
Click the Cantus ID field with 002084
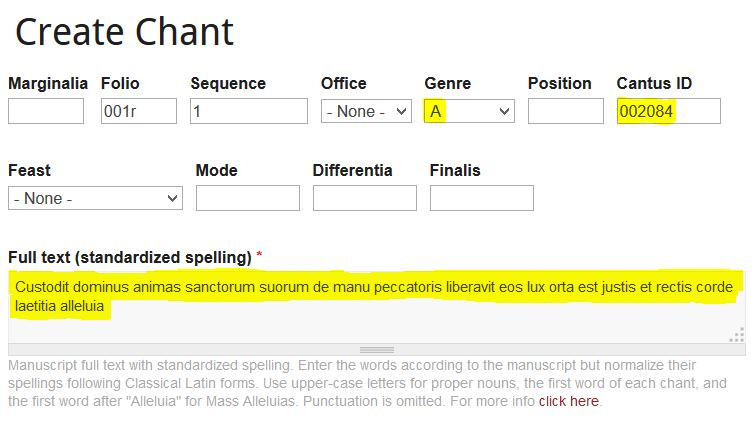pos(668,111)
